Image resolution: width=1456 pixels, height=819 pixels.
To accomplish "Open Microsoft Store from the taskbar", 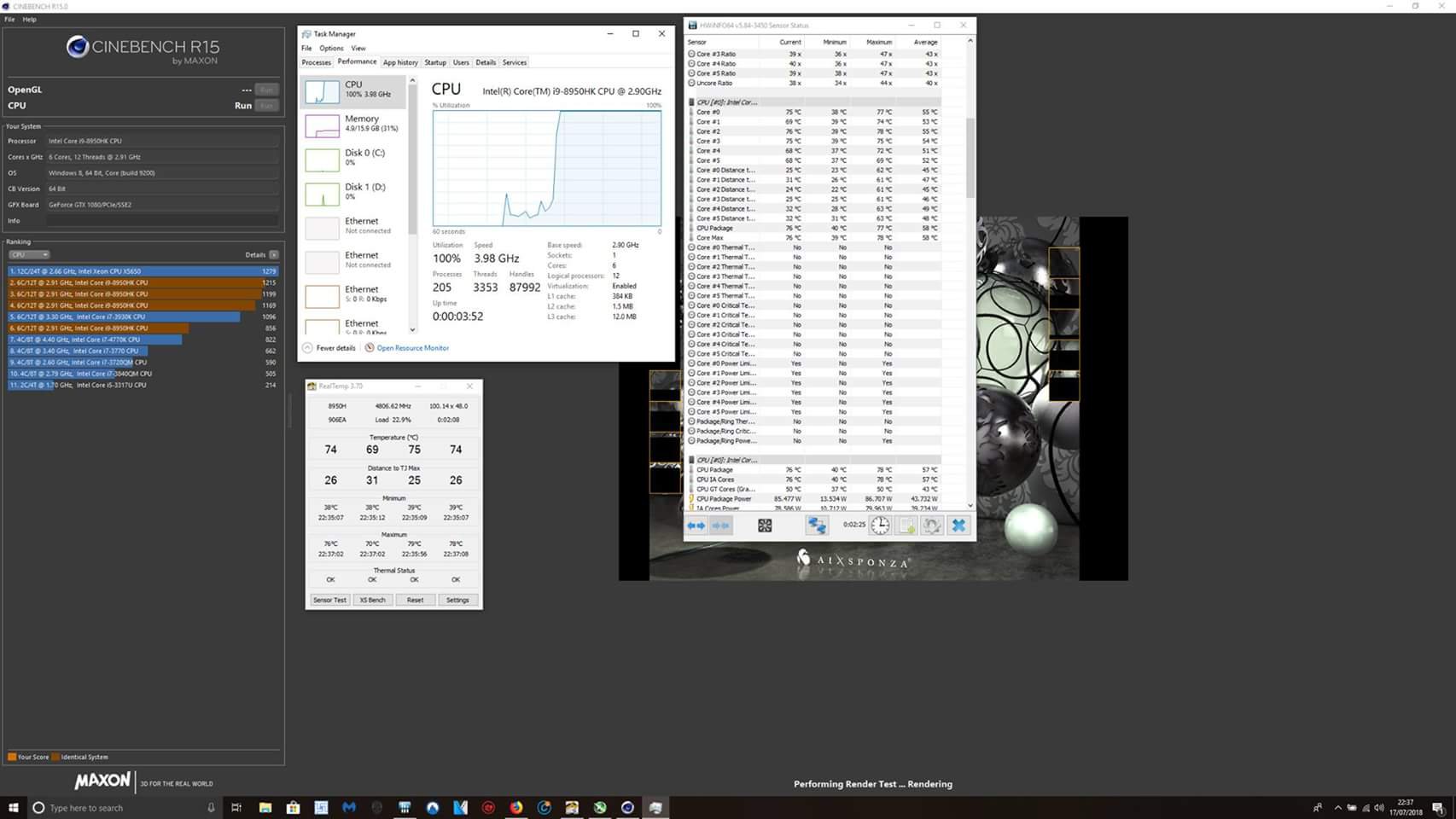I will pos(293,808).
